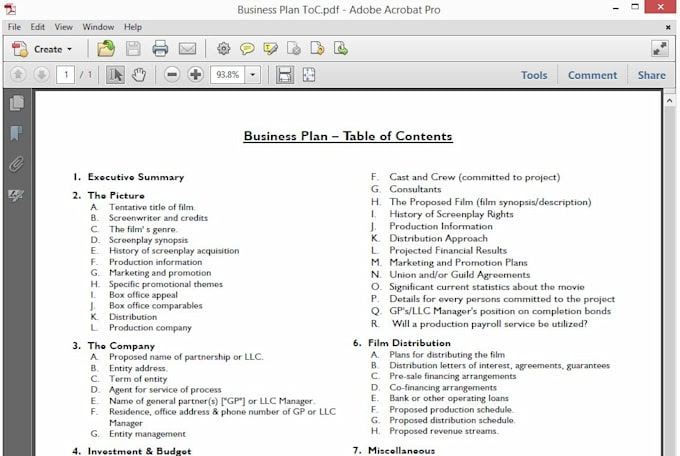The width and height of the screenshot is (680, 456).
Task: Click the line 'Proposed revenue streams'
Action: [x=444, y=431]
